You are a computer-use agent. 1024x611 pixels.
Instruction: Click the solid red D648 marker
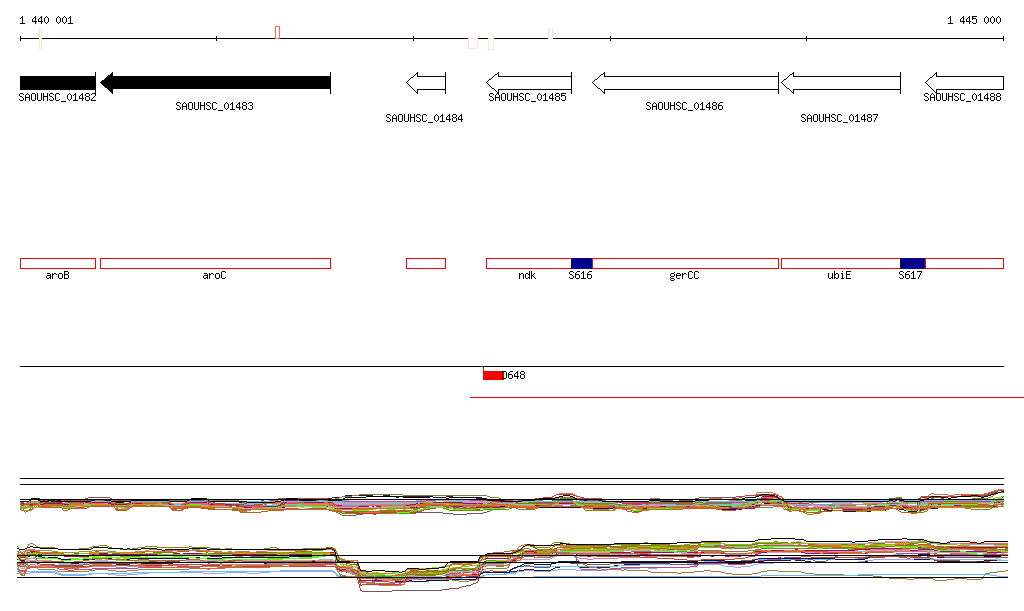click(492, 375)
